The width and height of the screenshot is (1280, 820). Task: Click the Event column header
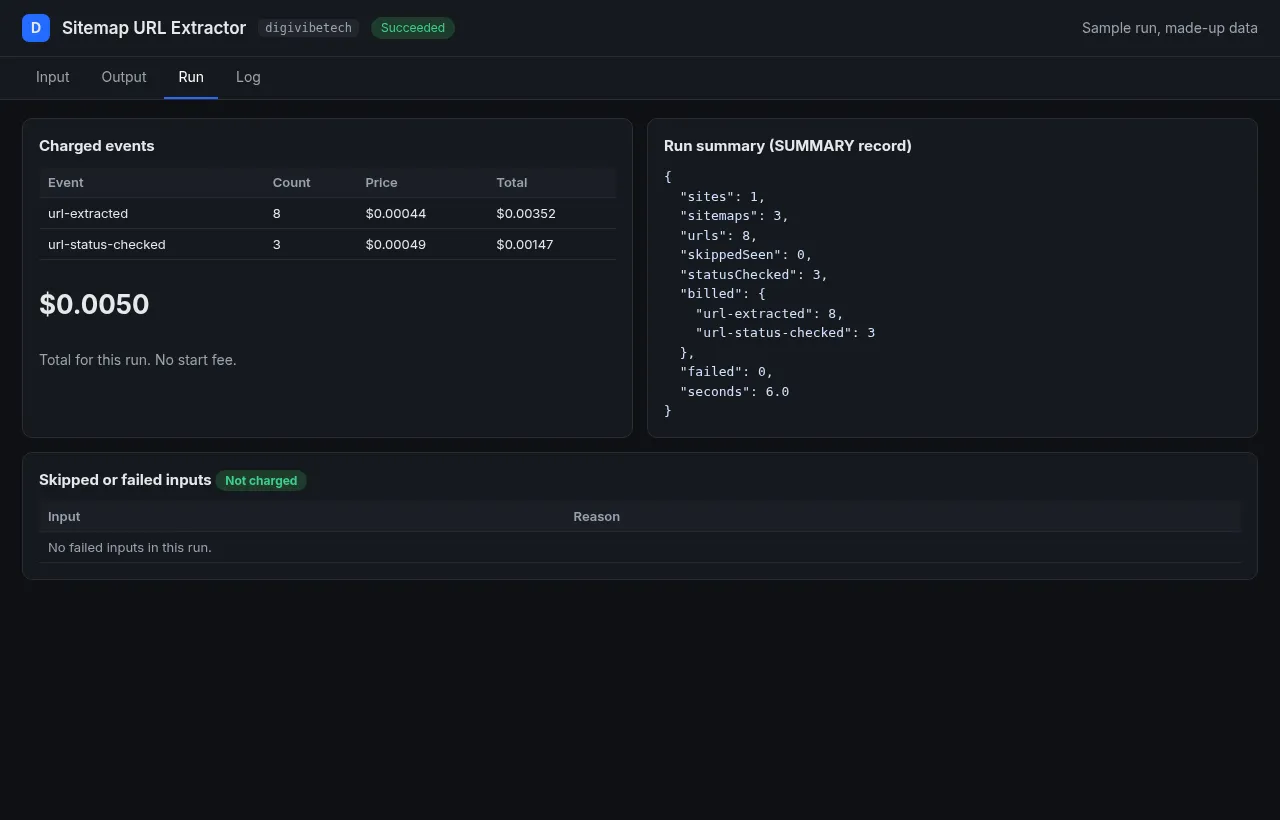point(66,183)
